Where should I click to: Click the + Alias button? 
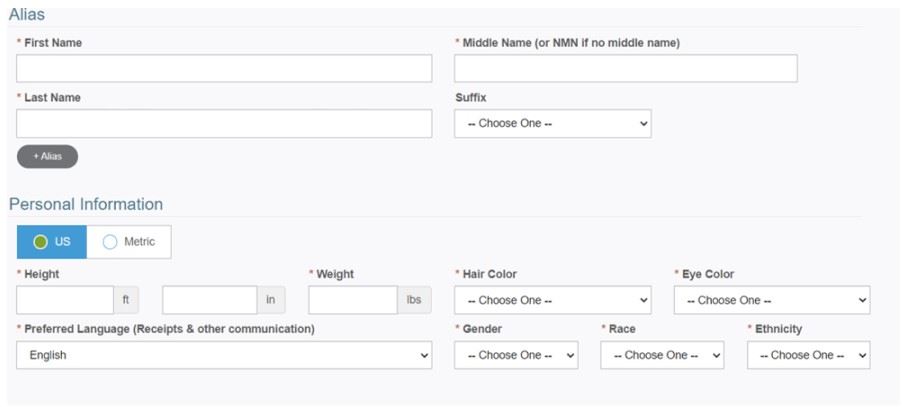pos(47,157)
